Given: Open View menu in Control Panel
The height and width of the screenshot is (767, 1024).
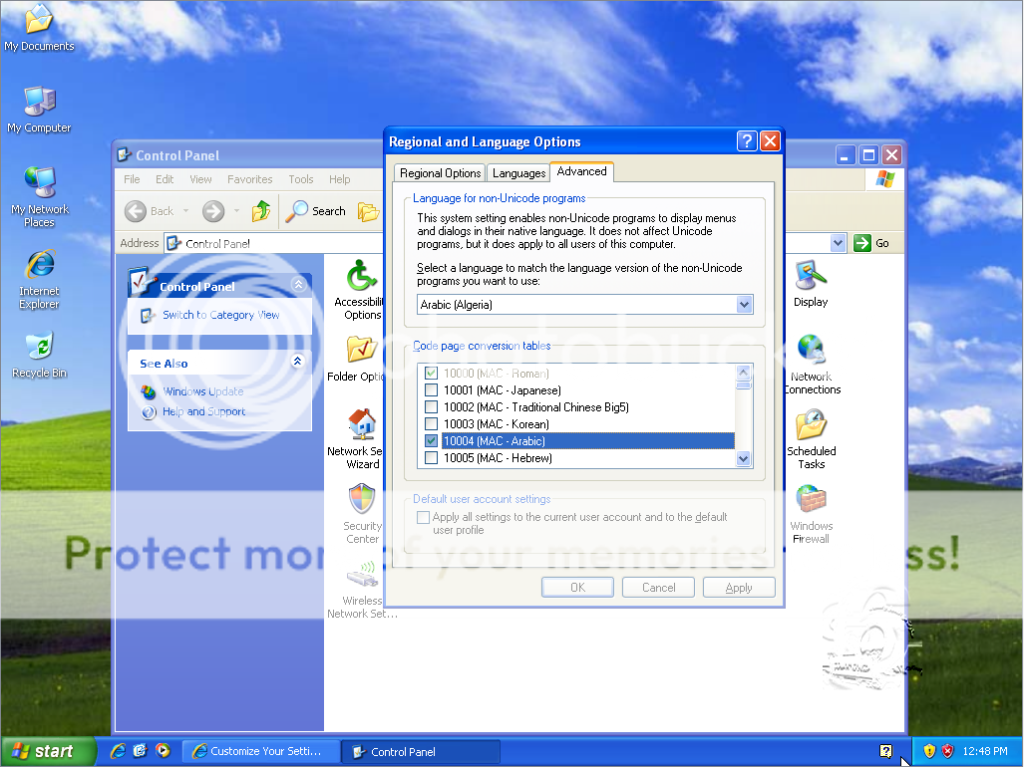Looking at the screenshot, I should [200, 179].
